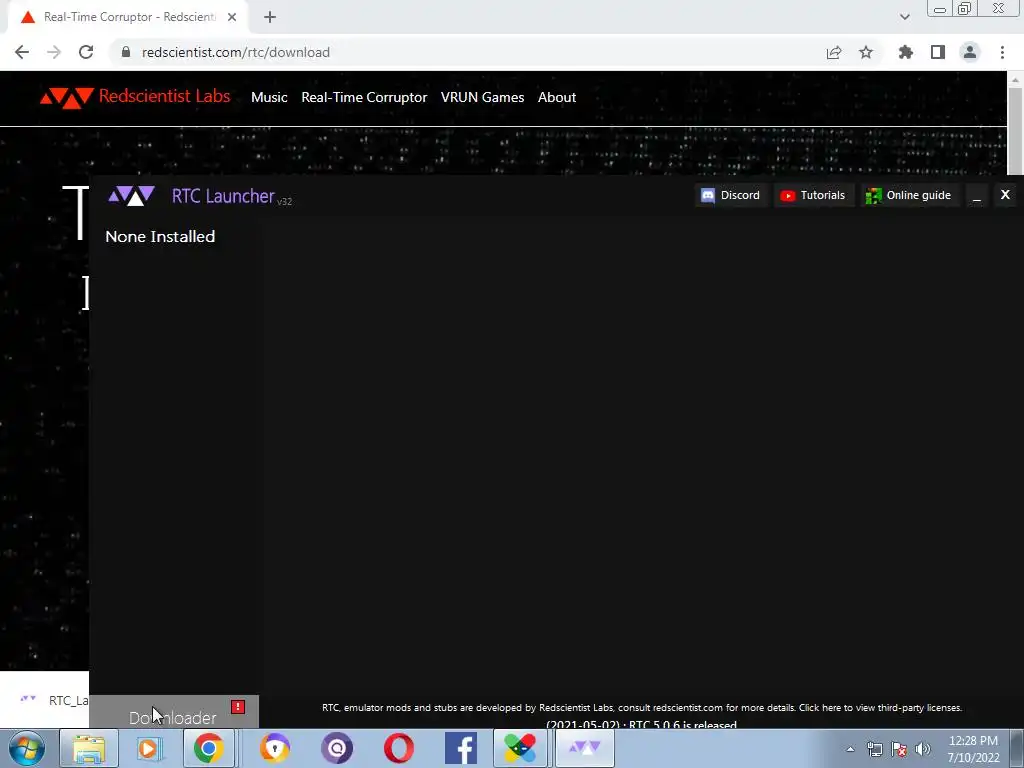Reload the Redscientist page
The image size is (1024, 768).
86,52
